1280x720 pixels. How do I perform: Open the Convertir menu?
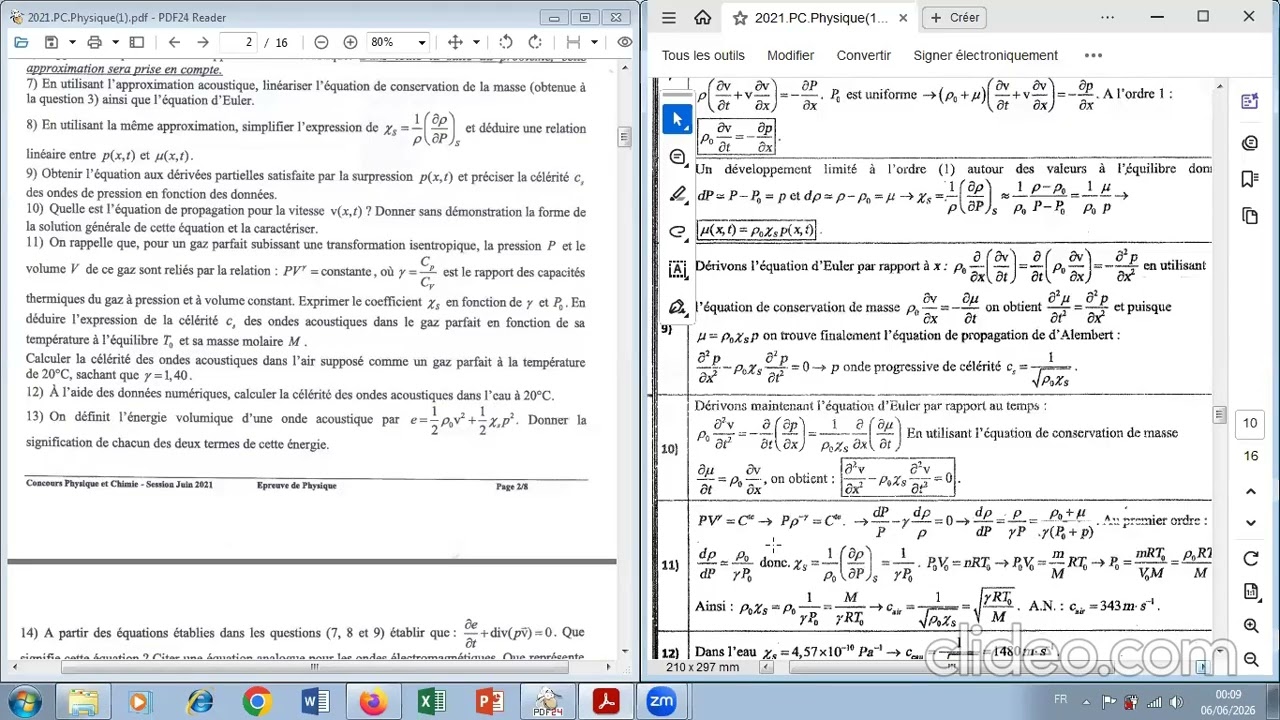(864, 55)
